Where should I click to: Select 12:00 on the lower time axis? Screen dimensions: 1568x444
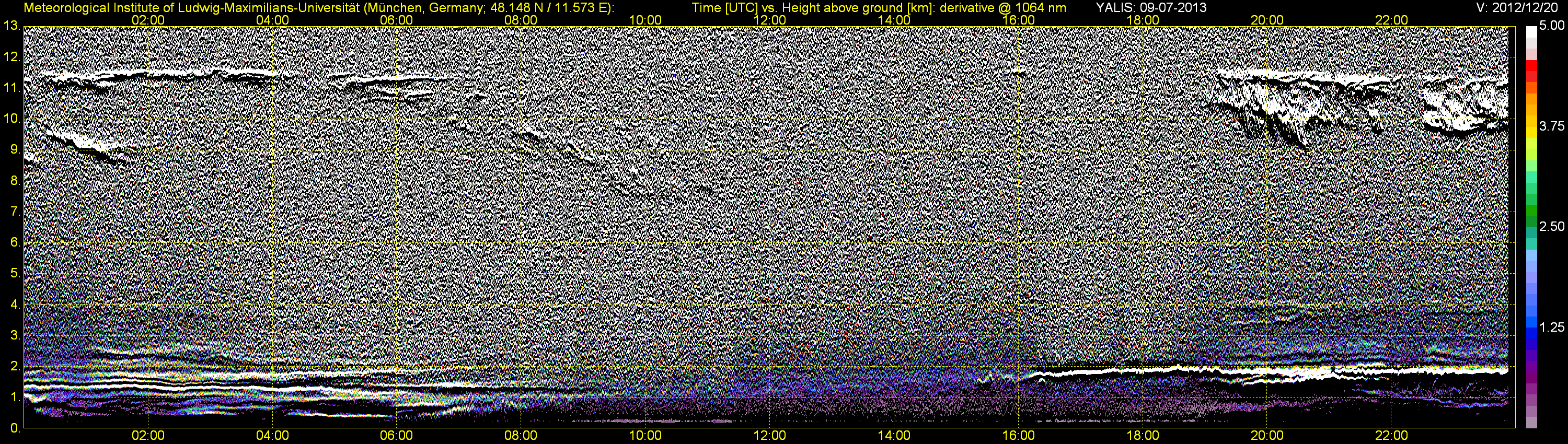[x=770, y=436]
